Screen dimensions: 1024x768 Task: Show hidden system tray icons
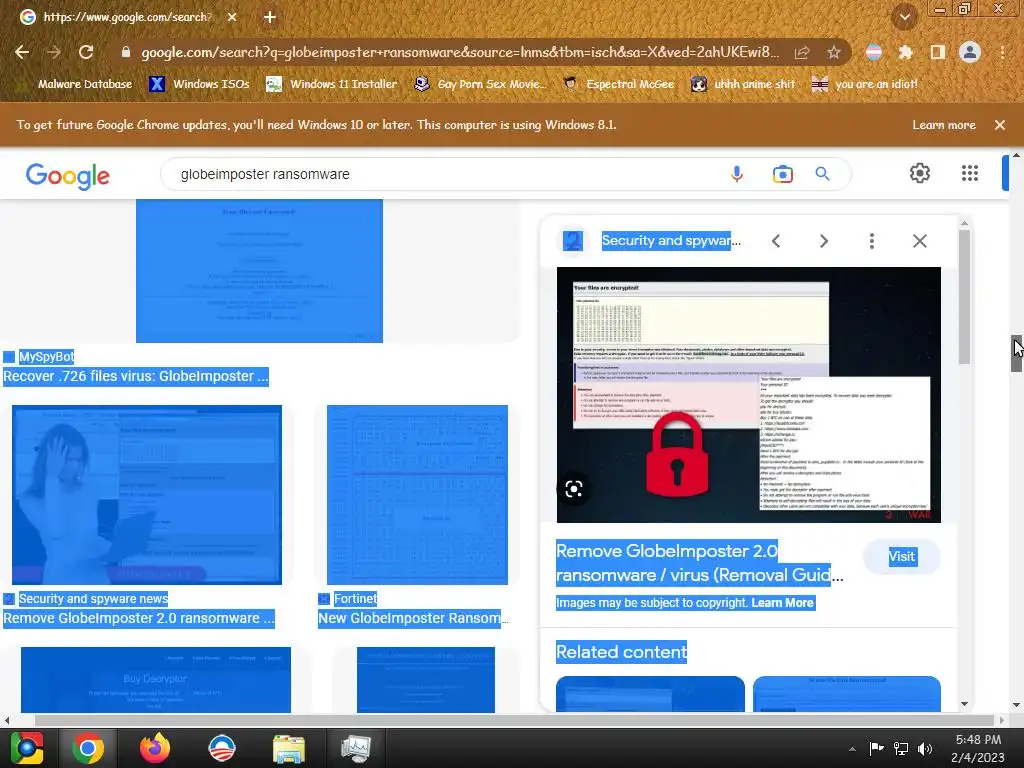pos(852,749)
